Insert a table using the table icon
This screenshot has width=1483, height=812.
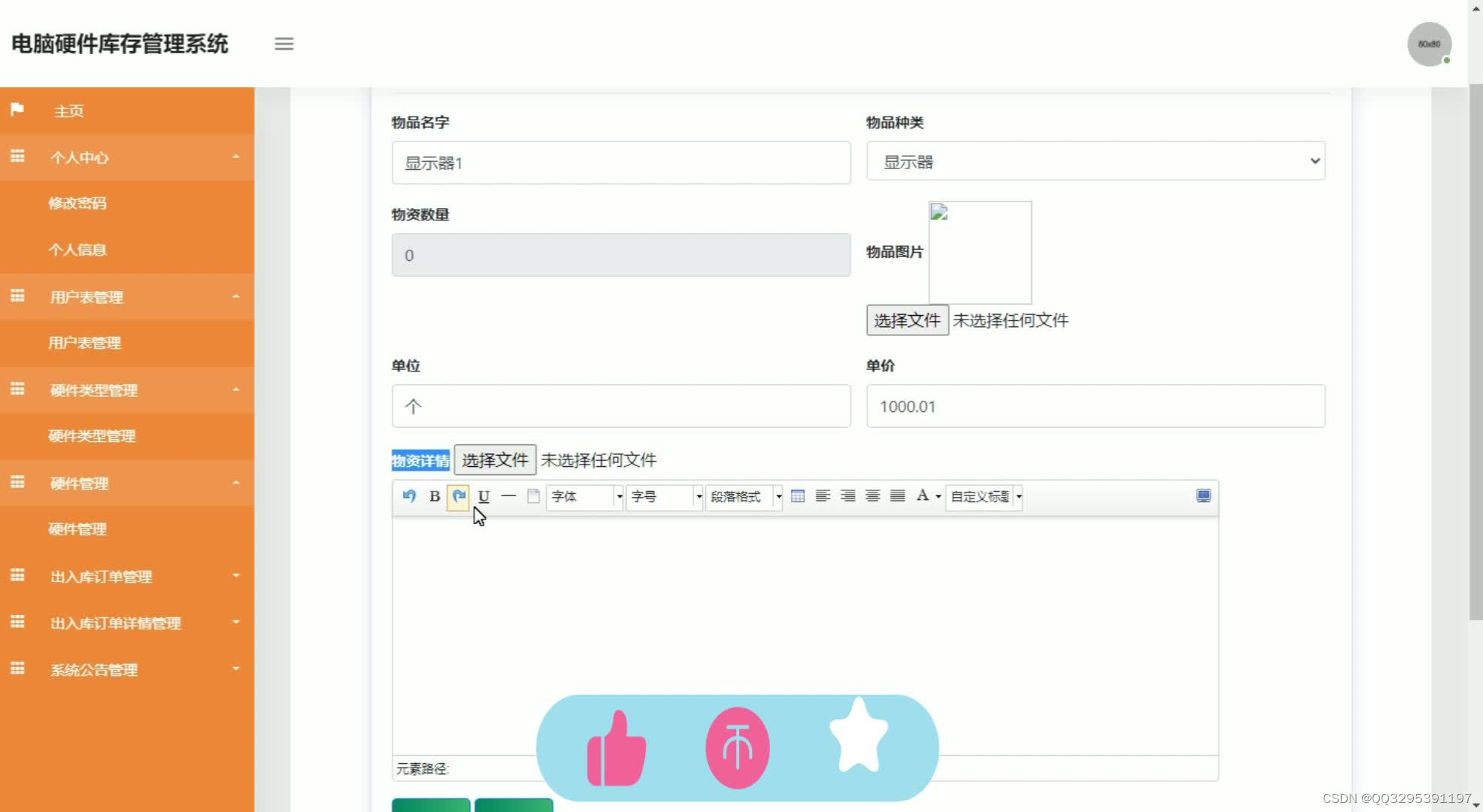coord(798,496)
